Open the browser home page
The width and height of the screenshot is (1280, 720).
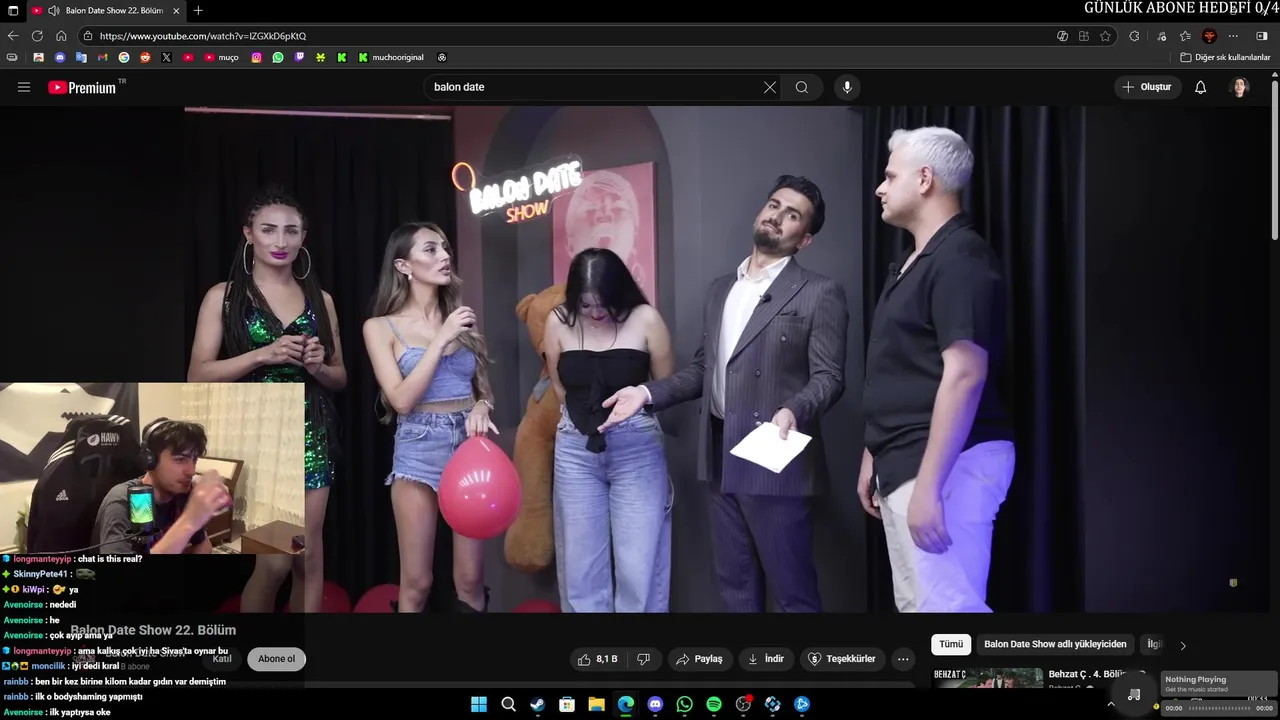click(x=61, y=36)
